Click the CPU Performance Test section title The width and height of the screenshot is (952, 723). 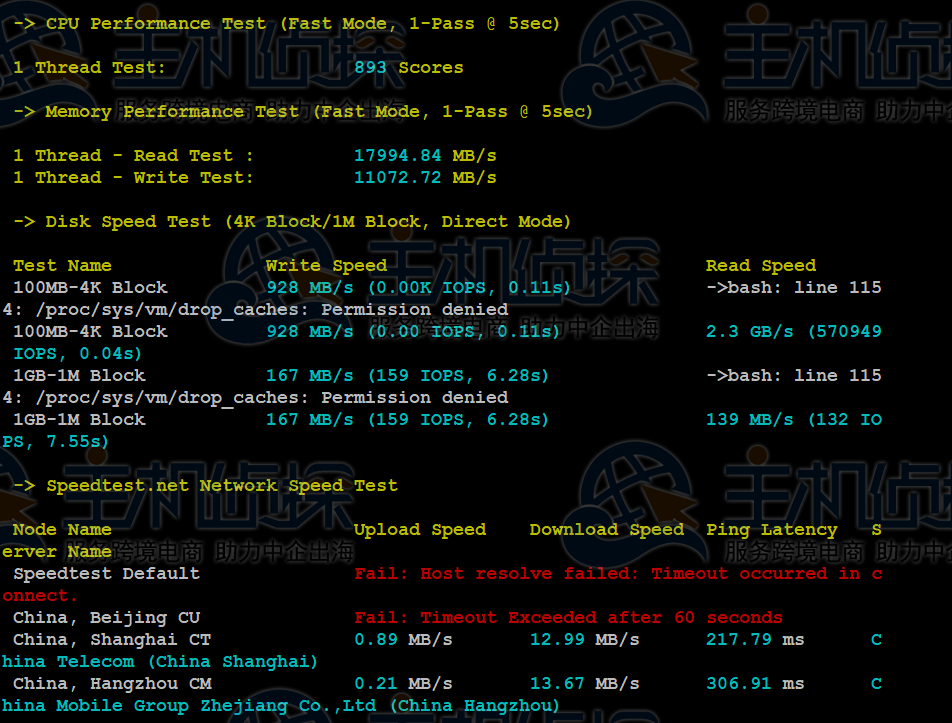point(150,23)
